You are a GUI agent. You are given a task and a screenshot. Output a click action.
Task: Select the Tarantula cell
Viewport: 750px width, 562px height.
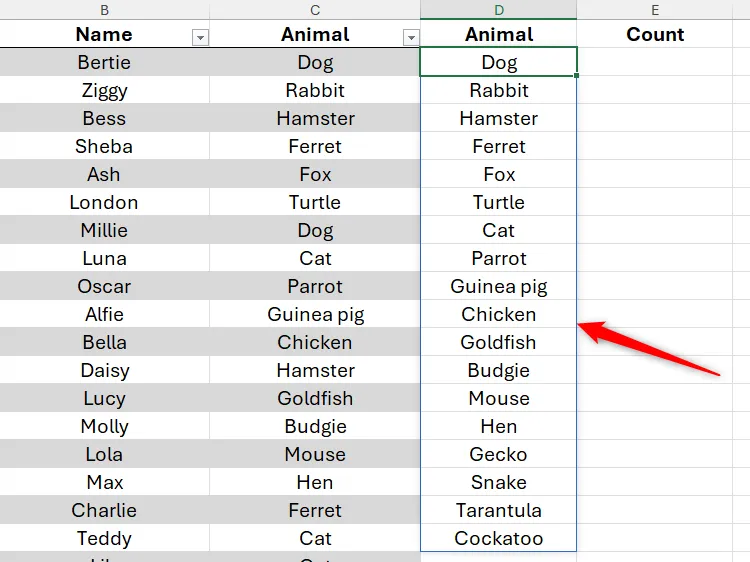(499, 510)
